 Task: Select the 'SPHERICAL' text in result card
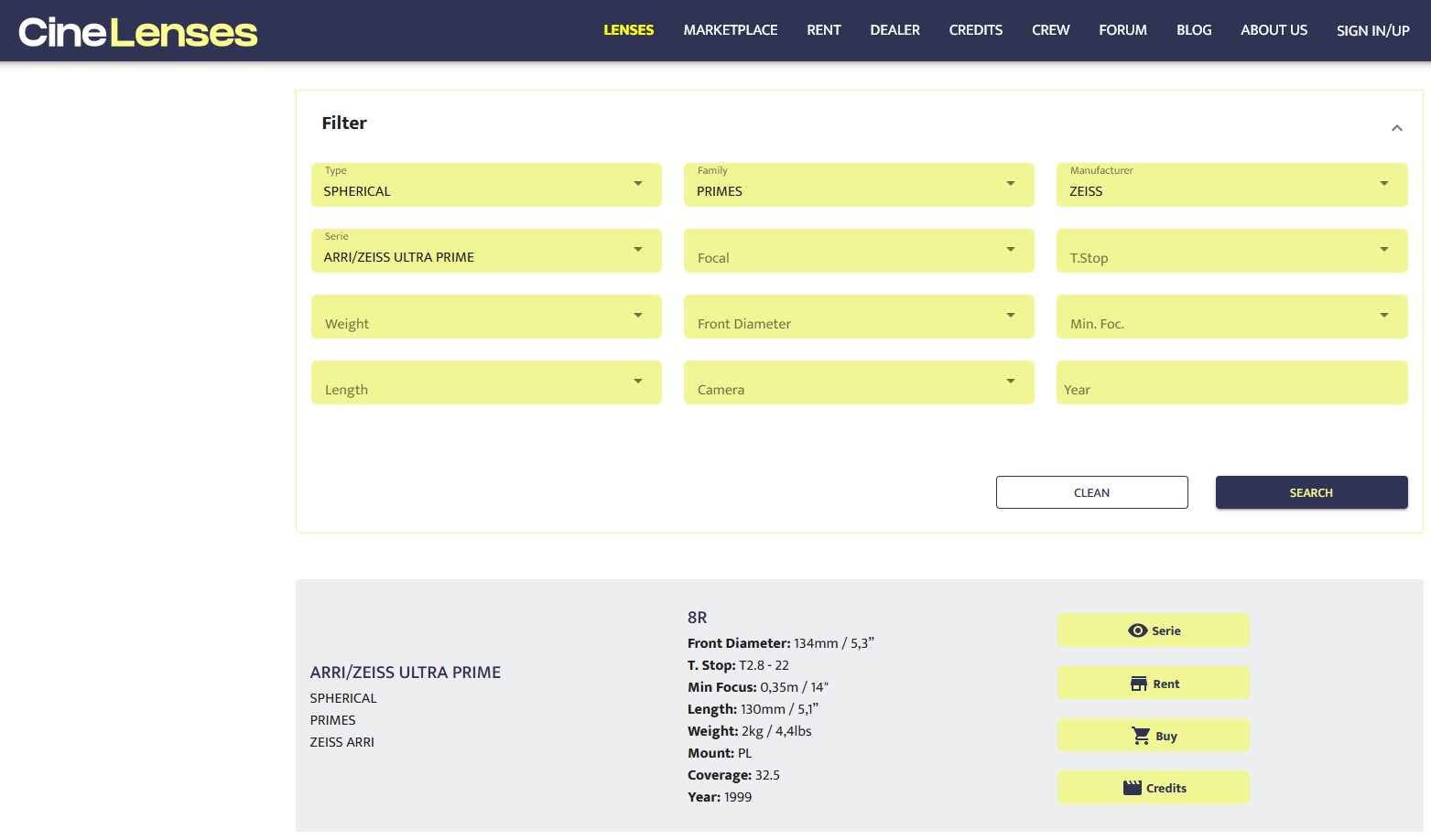click(x=343, y=698)
